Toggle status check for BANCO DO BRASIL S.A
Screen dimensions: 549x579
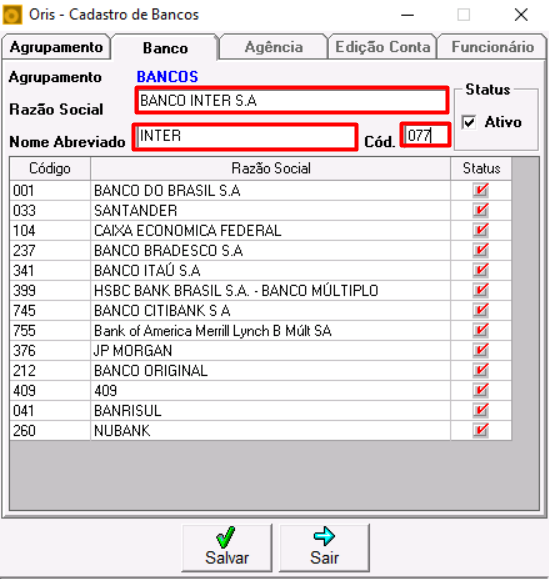pos(481,191)
